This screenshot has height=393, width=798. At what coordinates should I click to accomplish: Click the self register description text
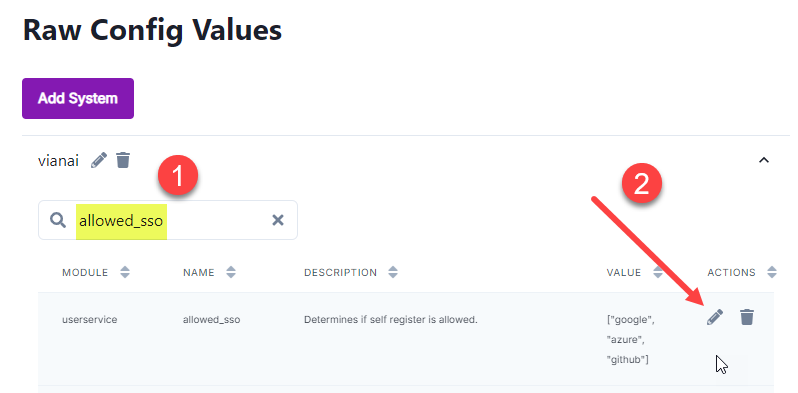[x=390, y=320]
